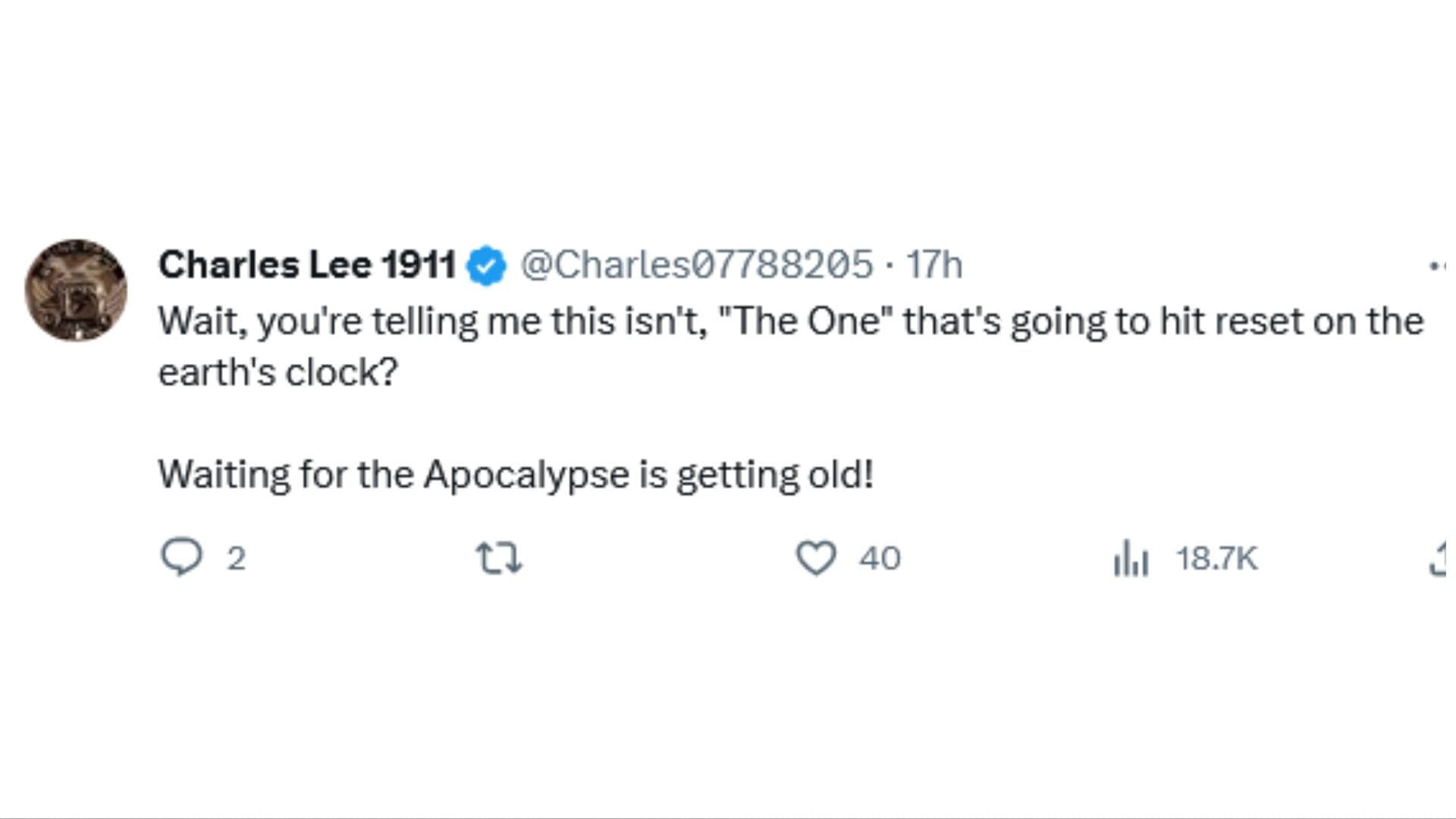
Task: Open the @Charles07788205 handle link
Action: point(696,265)
